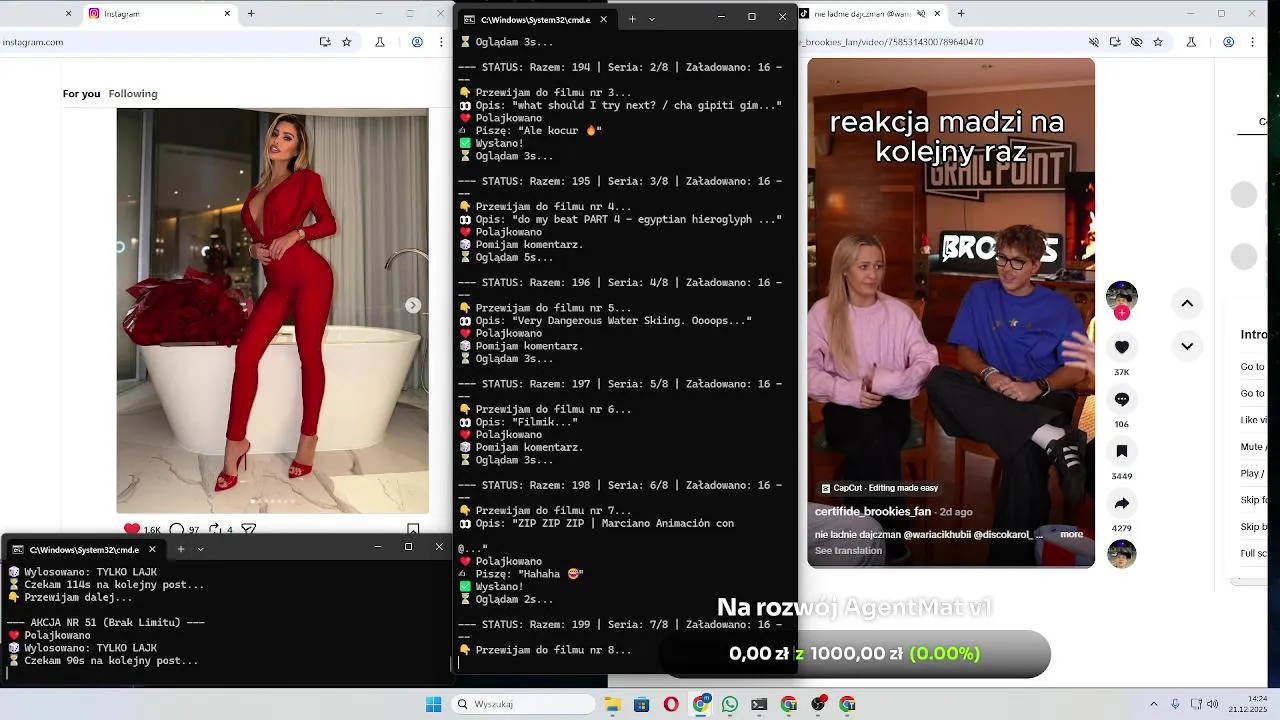This screenshot has height=720, width=1280.
Task: Click the Instagram post photo
Action: [x=273, y=311]
